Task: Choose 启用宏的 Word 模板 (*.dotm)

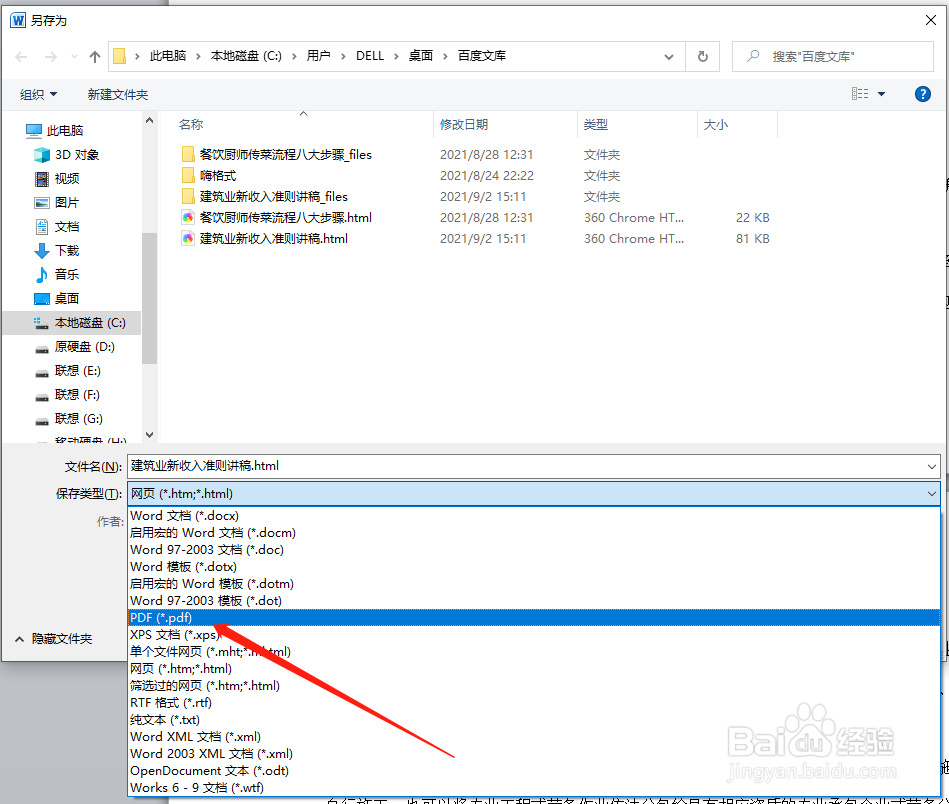Action: click(x=534, y=584)
